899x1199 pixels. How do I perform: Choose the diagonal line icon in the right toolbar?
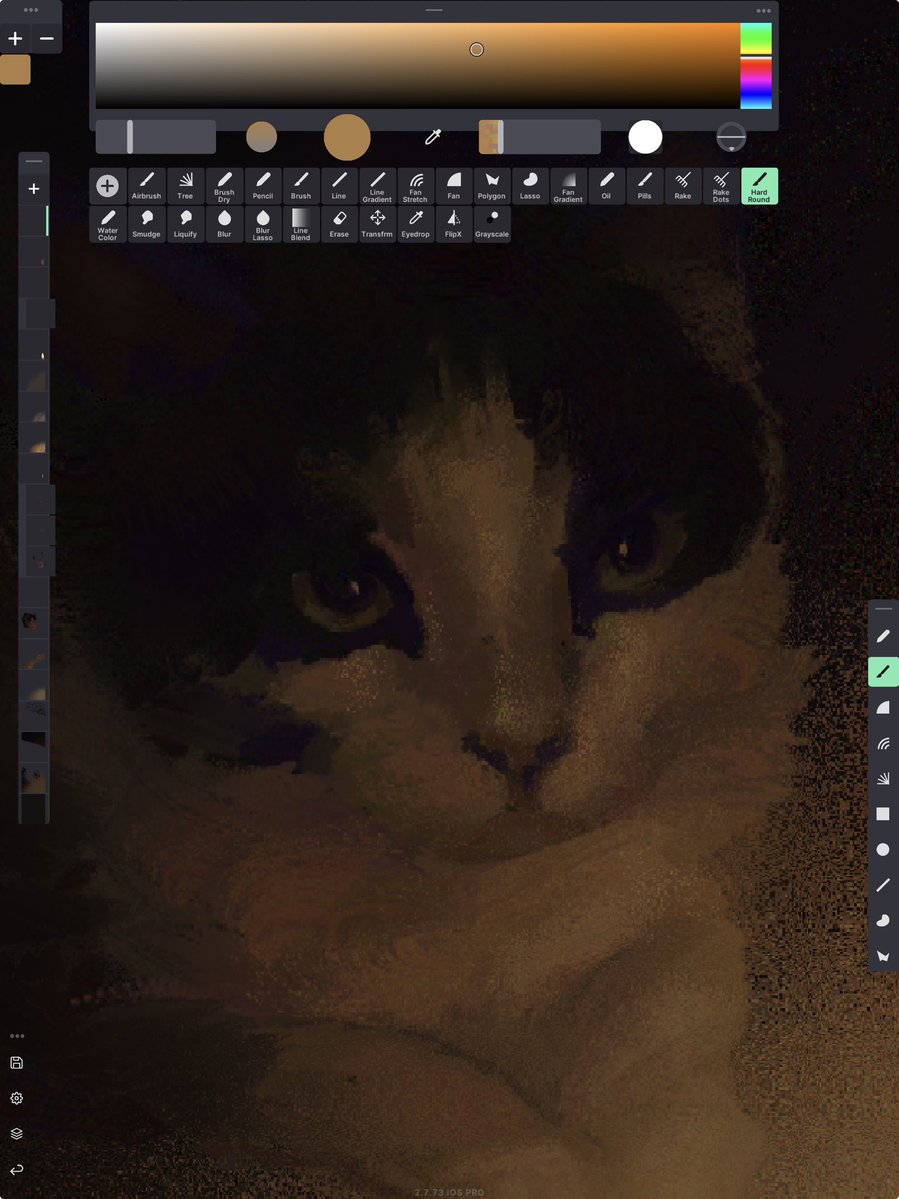[x=883, y=885]
